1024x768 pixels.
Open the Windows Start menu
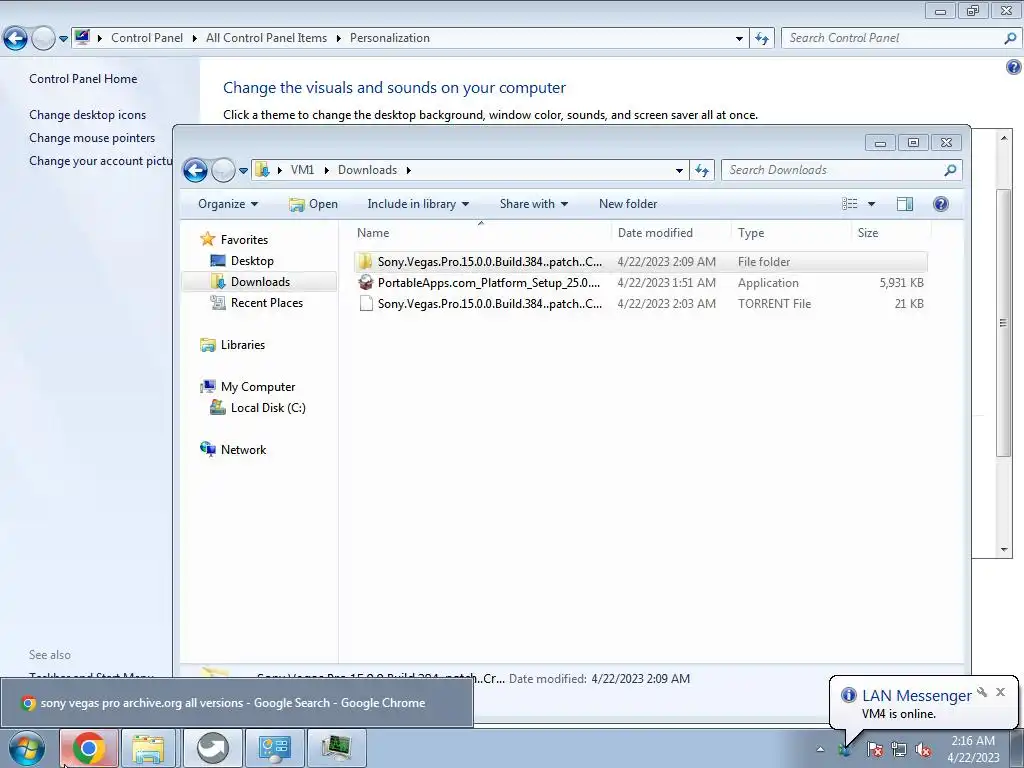click(26, 748)
